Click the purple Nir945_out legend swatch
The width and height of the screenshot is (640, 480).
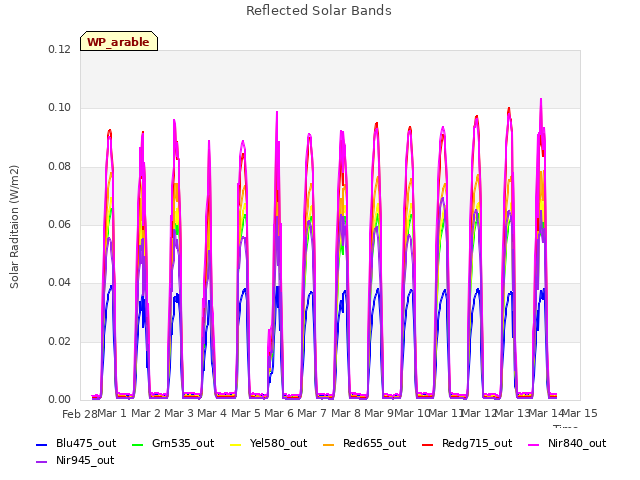click(x=42, y=462)
